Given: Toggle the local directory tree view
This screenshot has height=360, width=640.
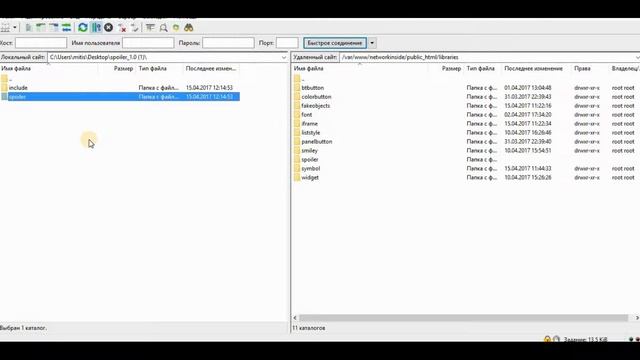Looking at the screenshot, I should [41, 28].
